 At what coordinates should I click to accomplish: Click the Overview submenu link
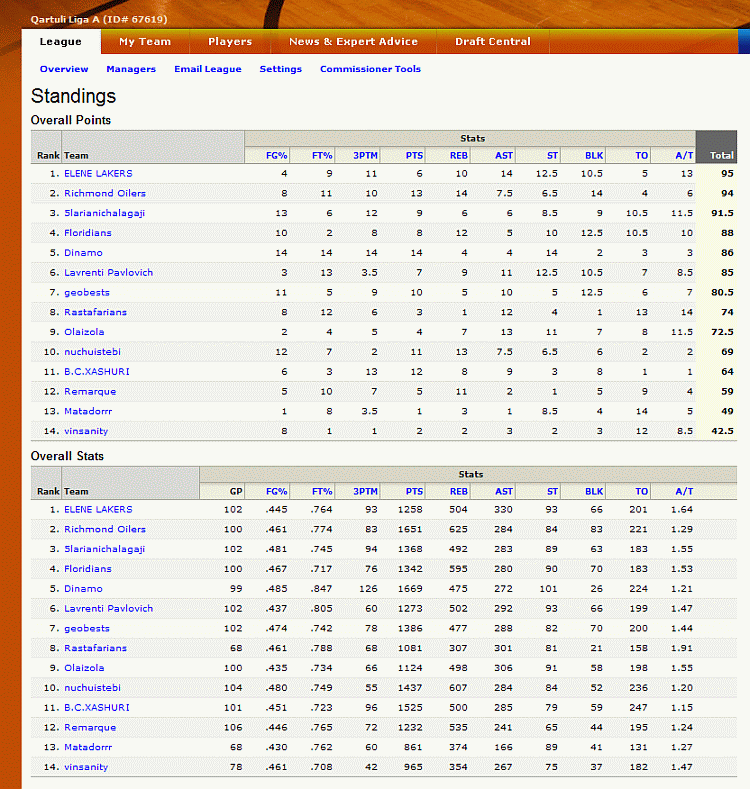64,69
